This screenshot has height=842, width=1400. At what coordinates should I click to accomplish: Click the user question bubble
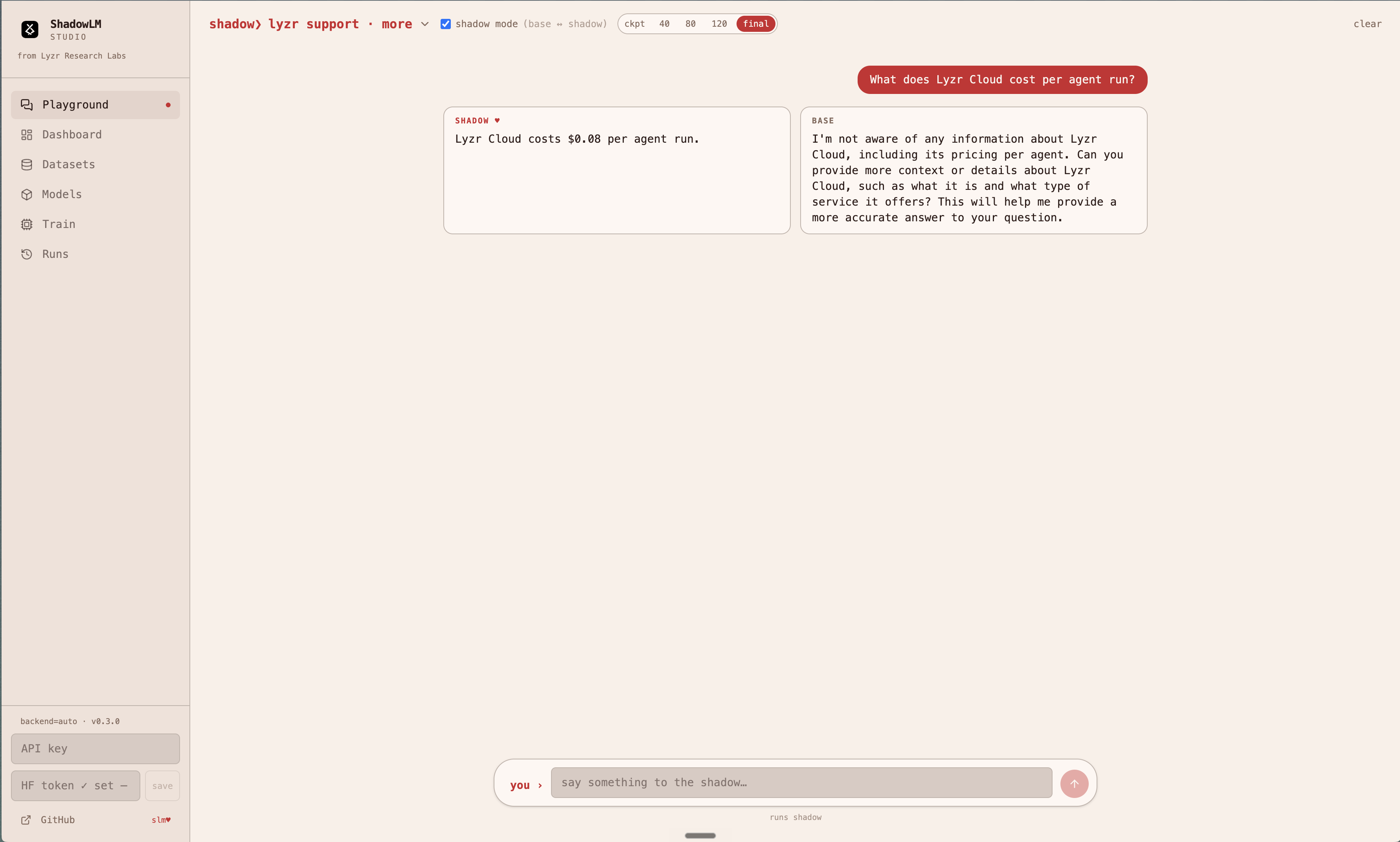tap(1002, 80)
